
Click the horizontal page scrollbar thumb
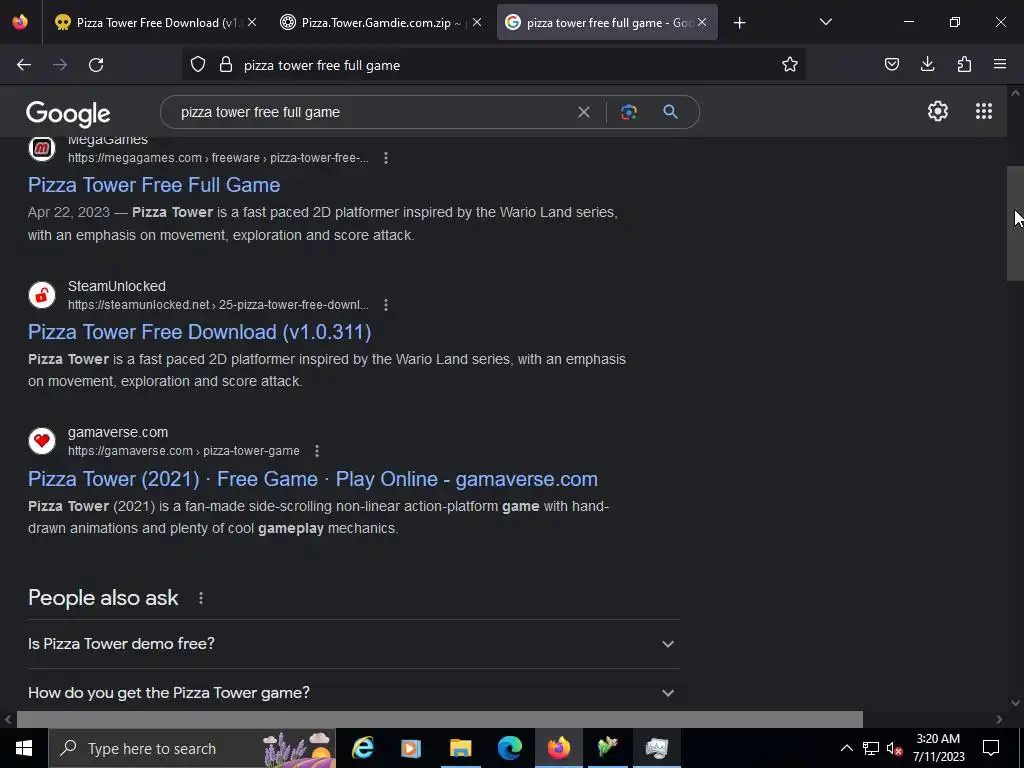(x=440, y=720)
